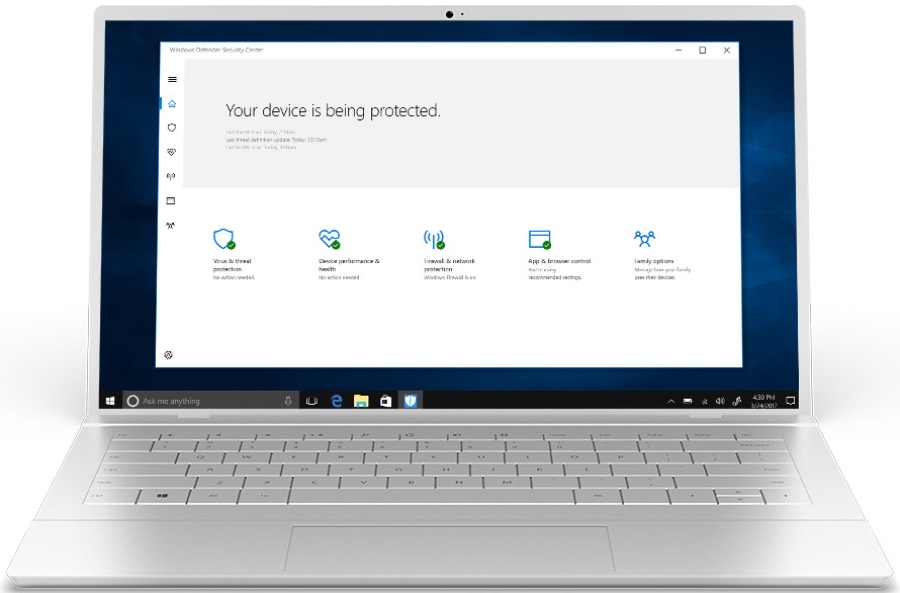Click the Device performance & health heart tile
900x593 pixels.
coord(329,239)
